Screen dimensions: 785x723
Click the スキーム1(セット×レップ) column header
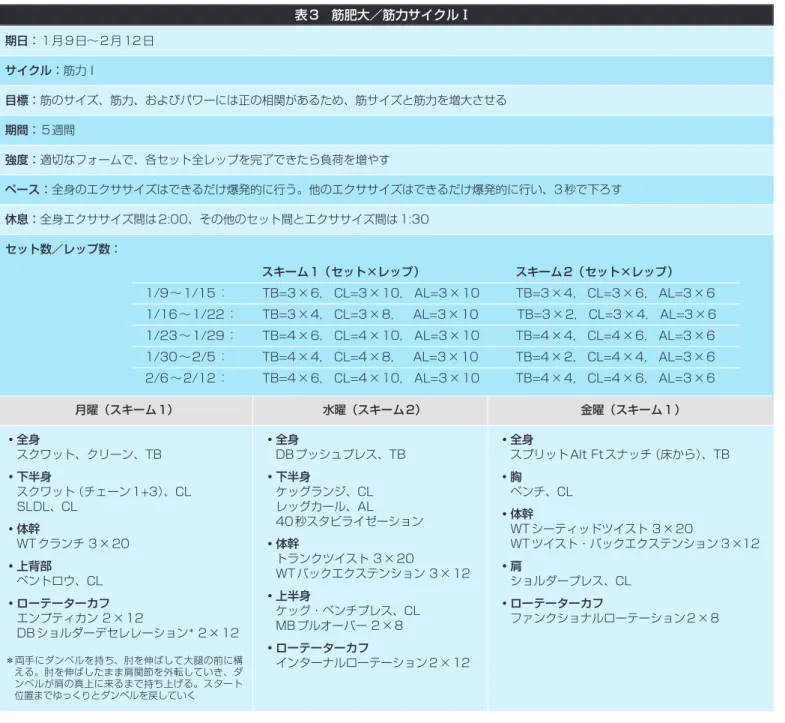(340, 272)
